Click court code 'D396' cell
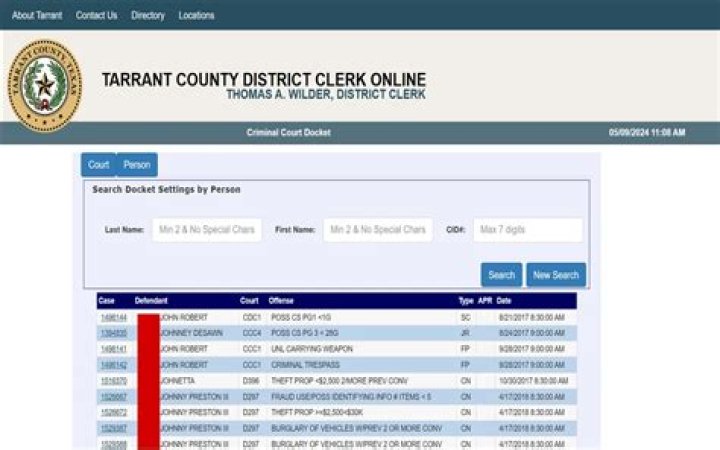This screenshot has width=720, height=450. pyautogui.click(x=251, y=381)
